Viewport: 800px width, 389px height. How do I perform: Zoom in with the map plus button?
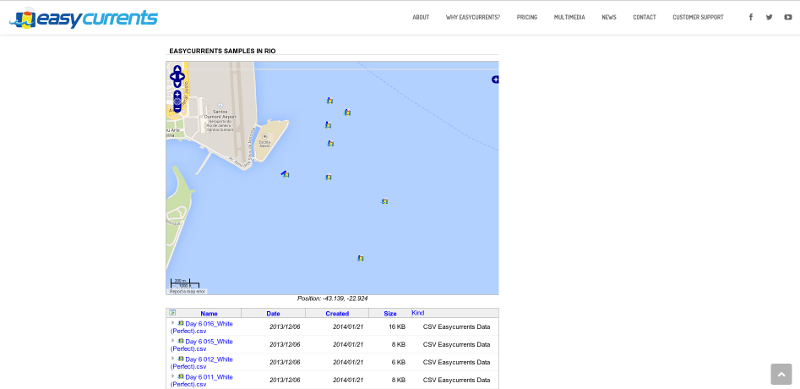coord(177,94)
